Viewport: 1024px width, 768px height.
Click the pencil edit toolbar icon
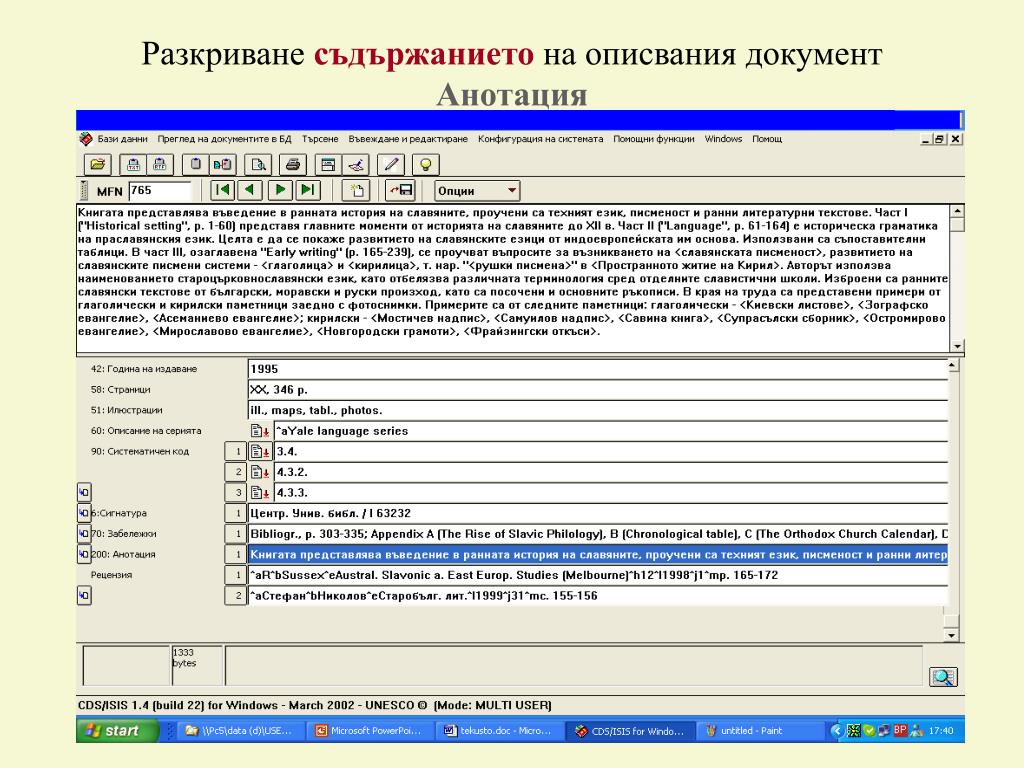[391, 165]
